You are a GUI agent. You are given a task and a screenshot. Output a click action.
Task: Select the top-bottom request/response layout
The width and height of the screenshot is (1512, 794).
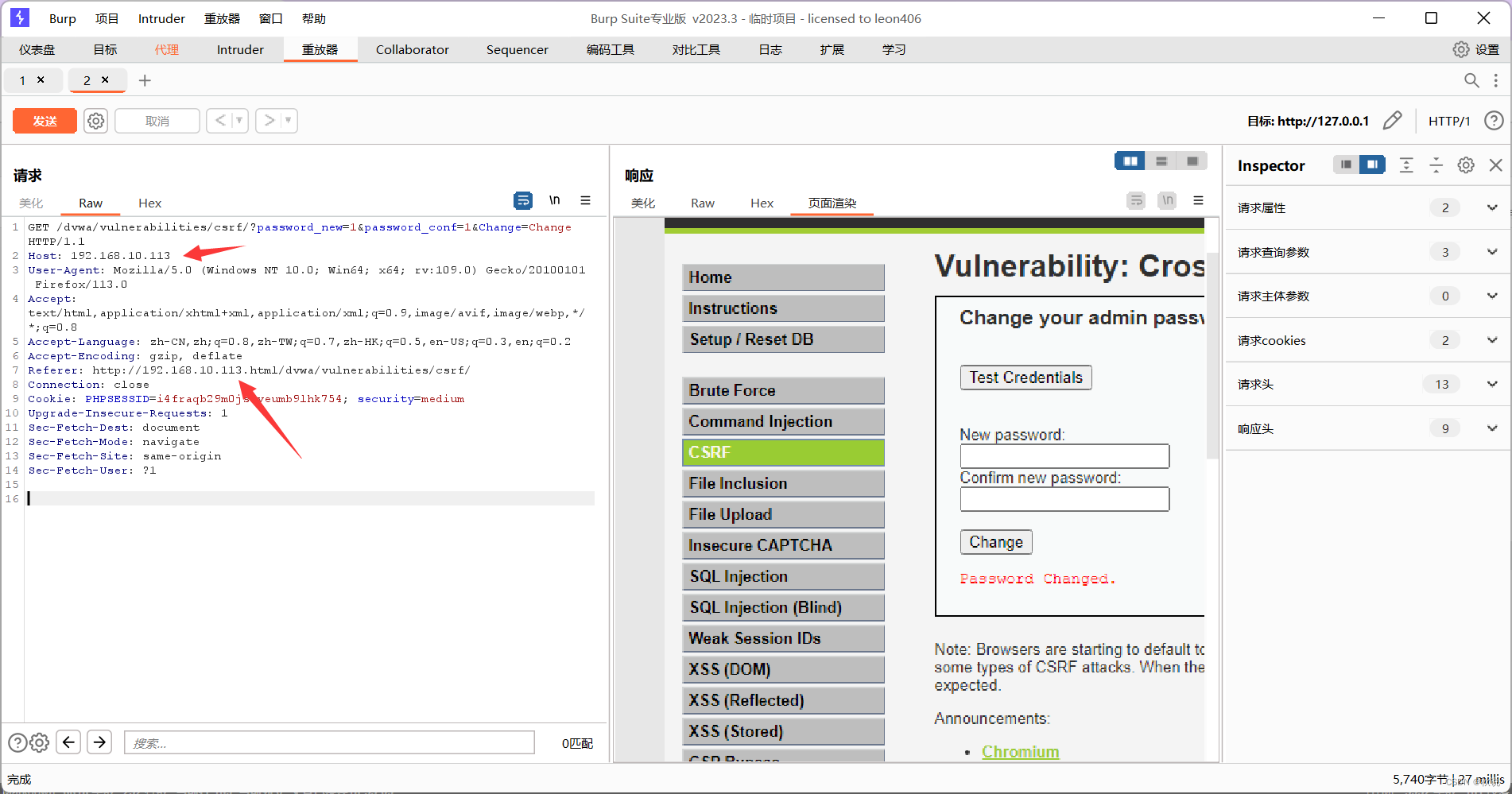pyautogui.click(x=1161, y=161)
